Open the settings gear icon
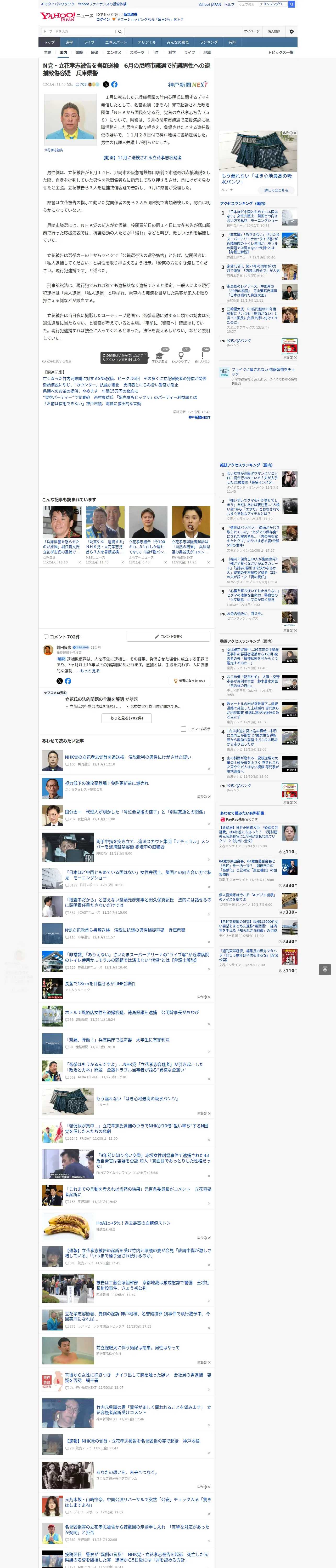Viewport: 336px width, 1568px height. point(292,32)
